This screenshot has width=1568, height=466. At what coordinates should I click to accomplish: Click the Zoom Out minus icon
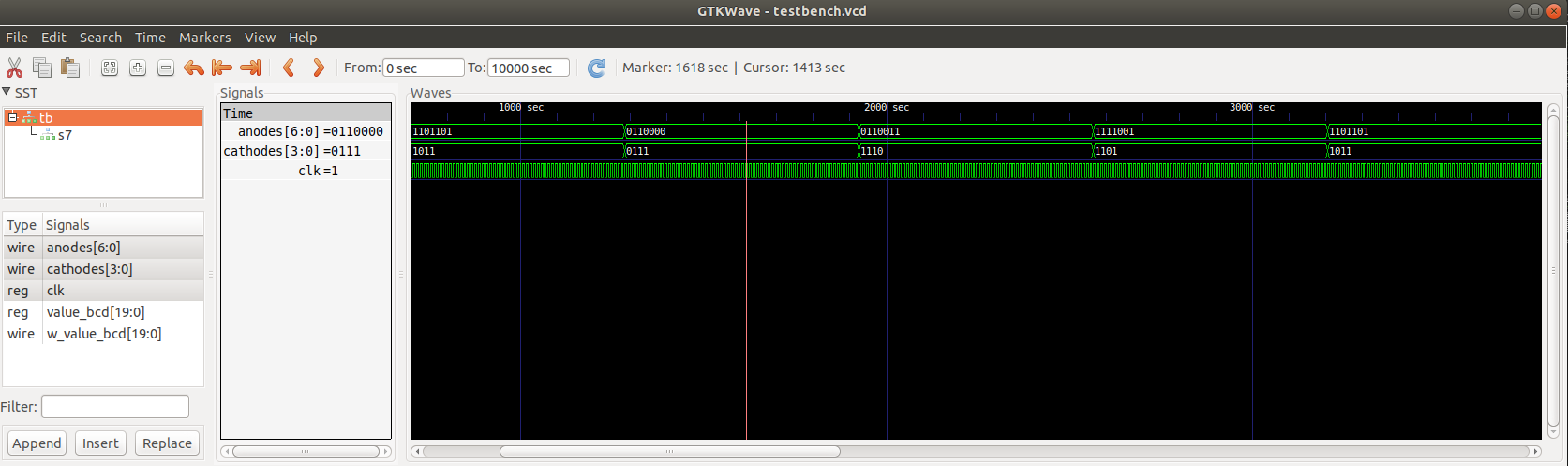coord(166,68)
